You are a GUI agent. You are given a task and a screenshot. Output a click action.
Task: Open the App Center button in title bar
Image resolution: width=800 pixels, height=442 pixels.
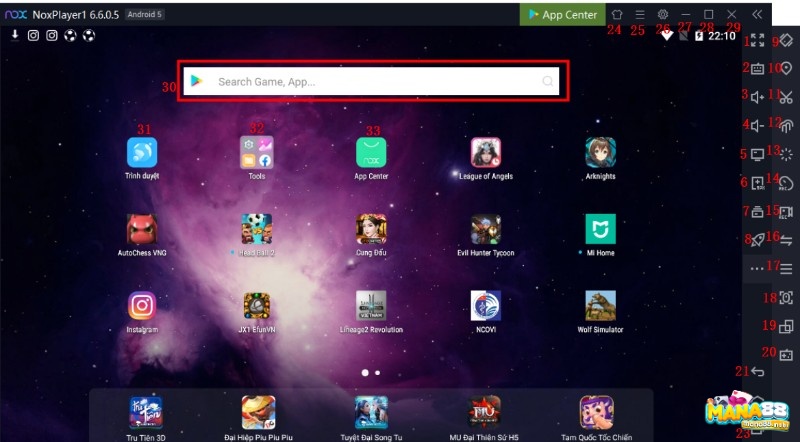[x=563, y=15]
